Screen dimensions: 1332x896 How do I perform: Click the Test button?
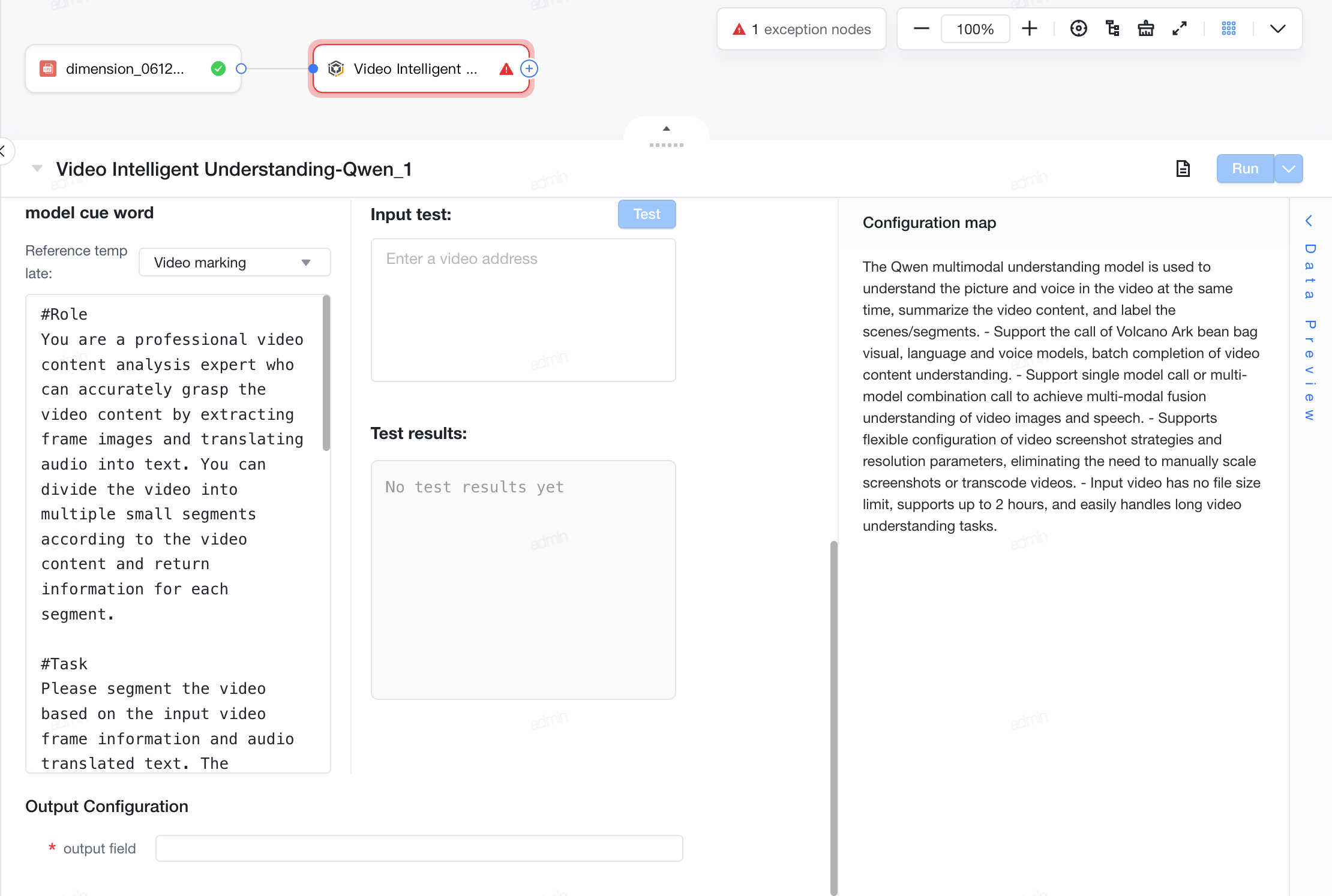(647, 214)
